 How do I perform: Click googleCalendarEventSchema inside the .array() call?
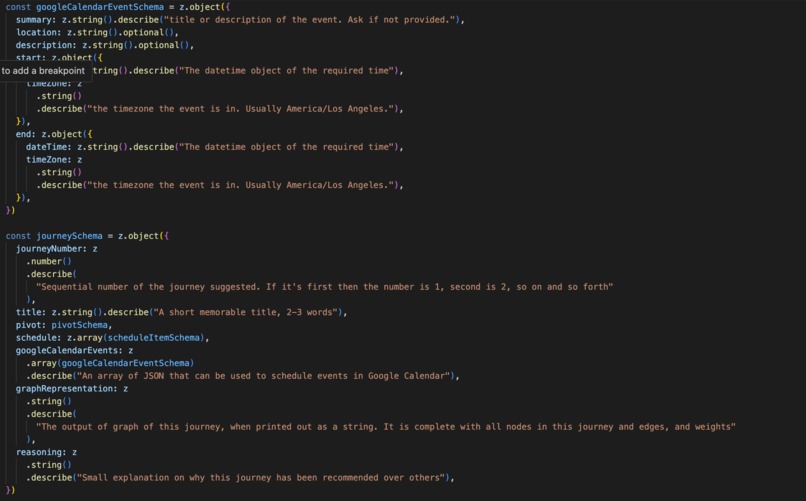125,363
